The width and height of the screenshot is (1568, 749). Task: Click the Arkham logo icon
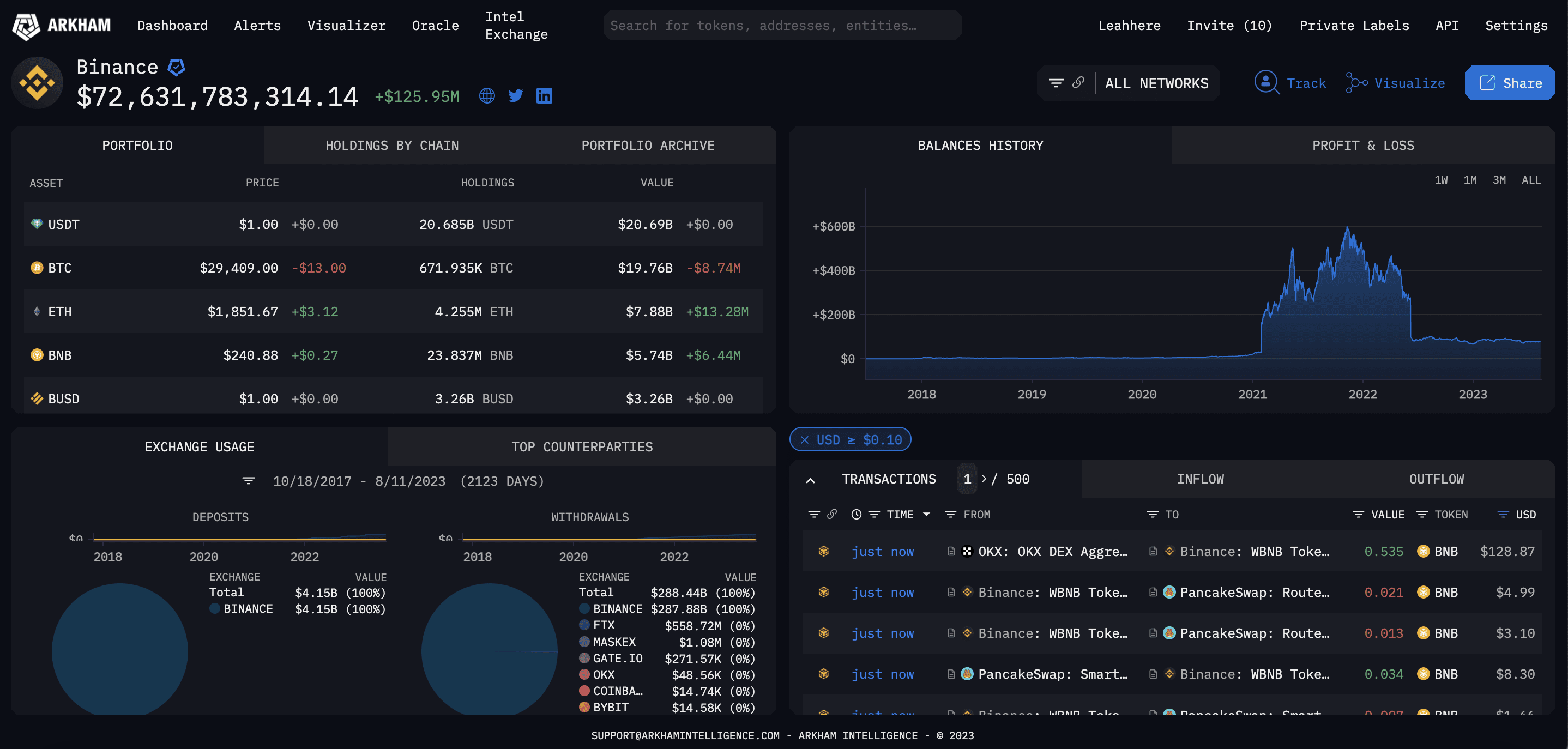[x=26, y=26]
